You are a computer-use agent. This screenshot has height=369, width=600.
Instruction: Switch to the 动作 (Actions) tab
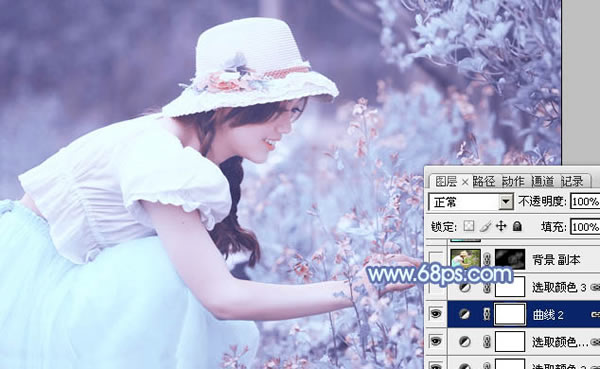[x=513, y=181]
